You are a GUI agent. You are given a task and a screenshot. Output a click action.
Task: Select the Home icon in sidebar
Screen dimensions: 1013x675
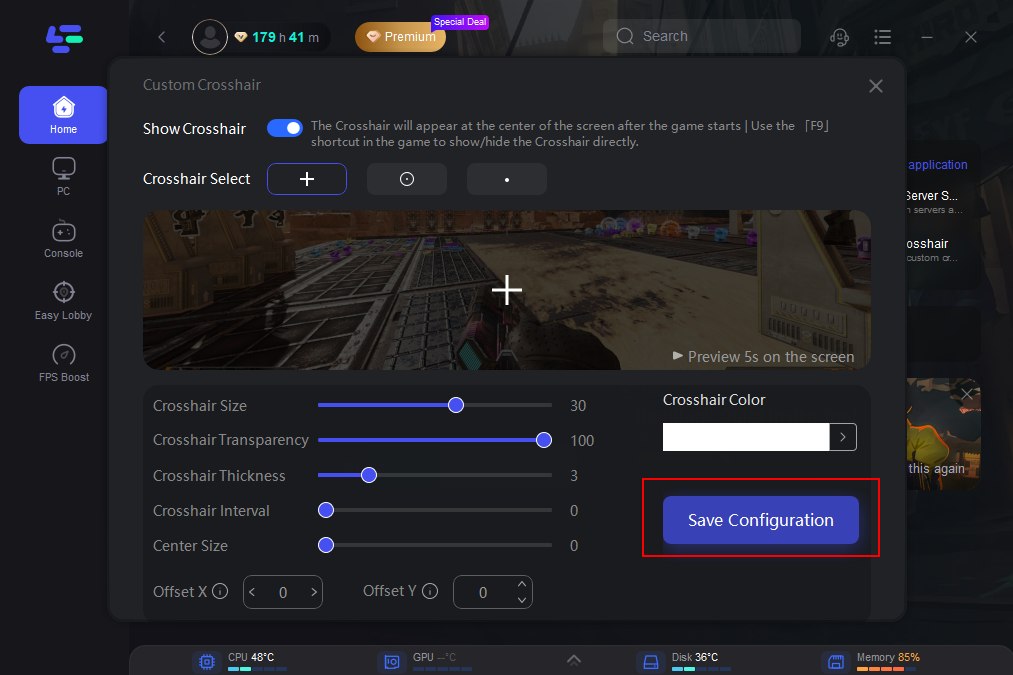pyautogui.click(x=63, y=114)
